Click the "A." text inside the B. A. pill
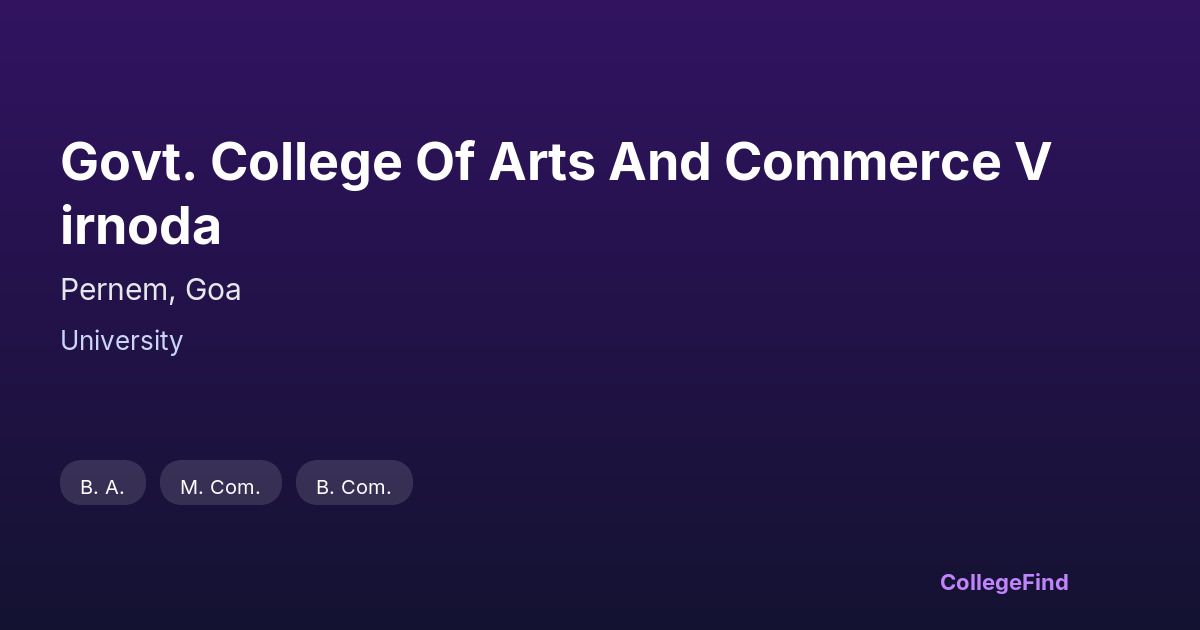The height and width of the screenshot is (630, 1200). 115,487
